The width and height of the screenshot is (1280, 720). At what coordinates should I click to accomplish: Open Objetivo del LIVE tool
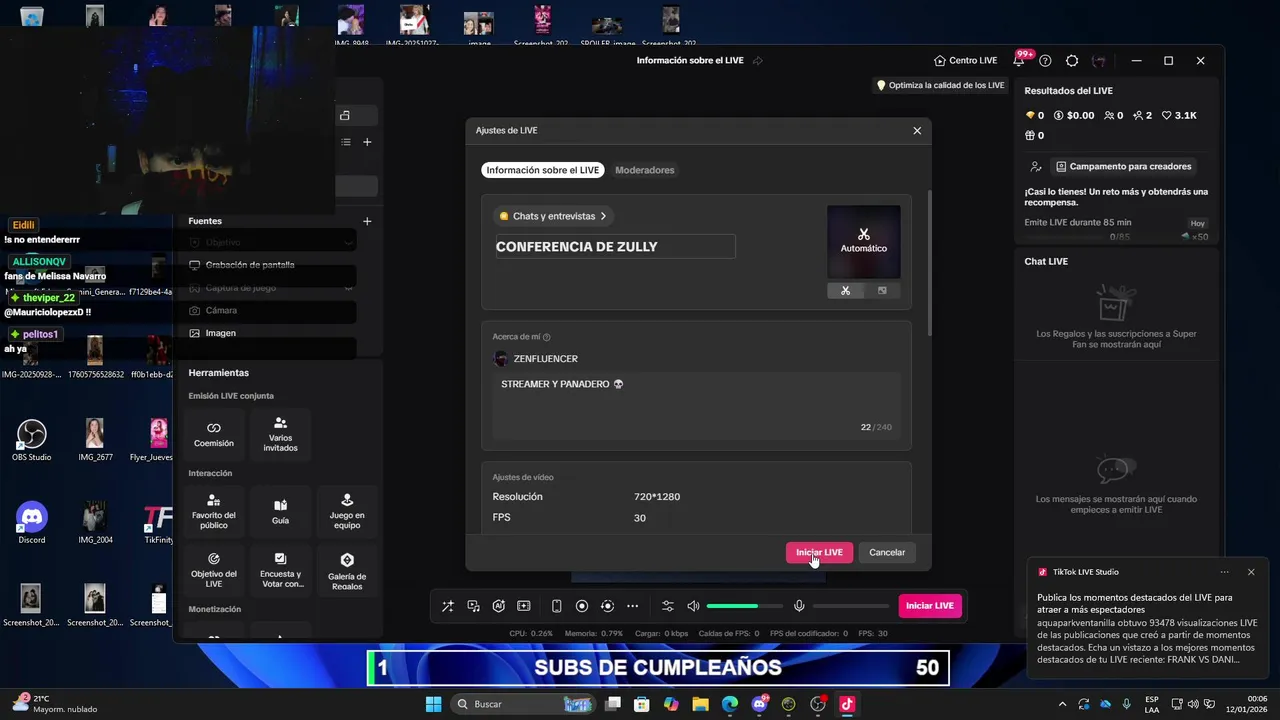[213, 570]
